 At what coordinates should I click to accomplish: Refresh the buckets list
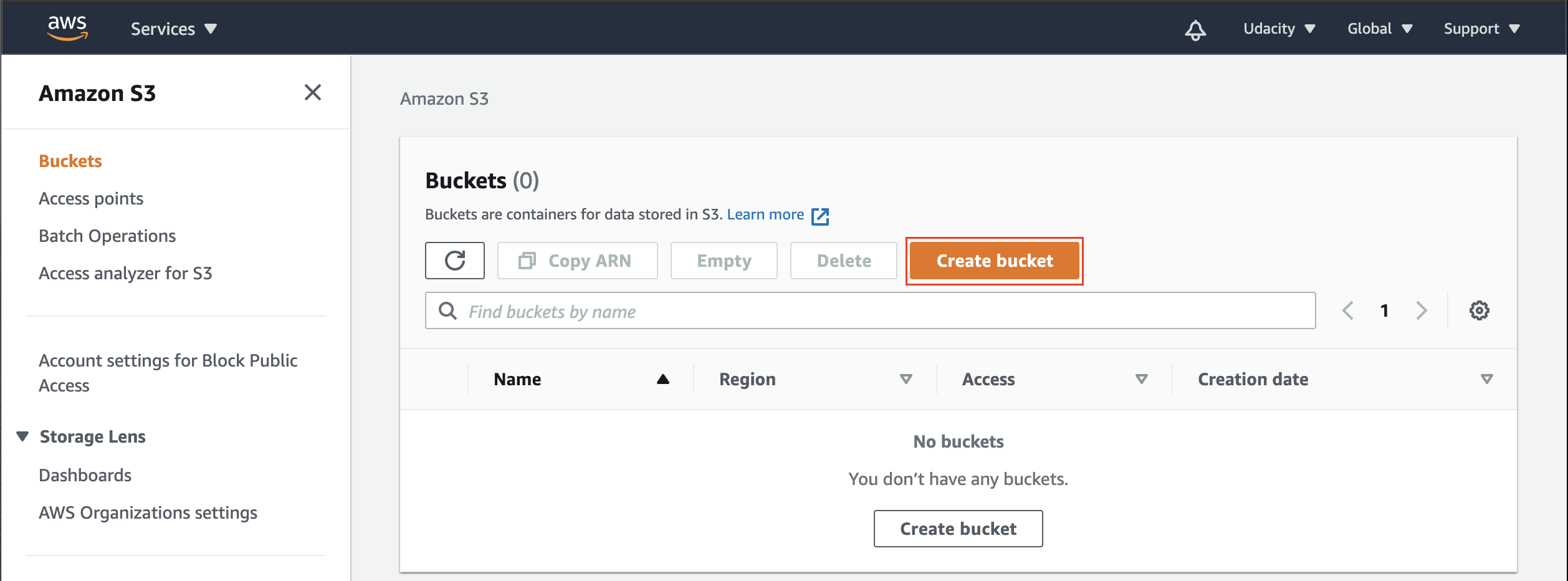click(455, 261)
